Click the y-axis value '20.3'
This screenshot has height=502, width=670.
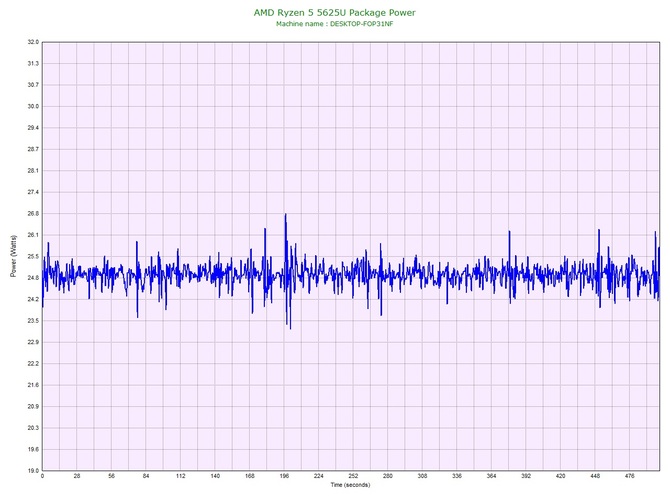click(x=33, y=428)
